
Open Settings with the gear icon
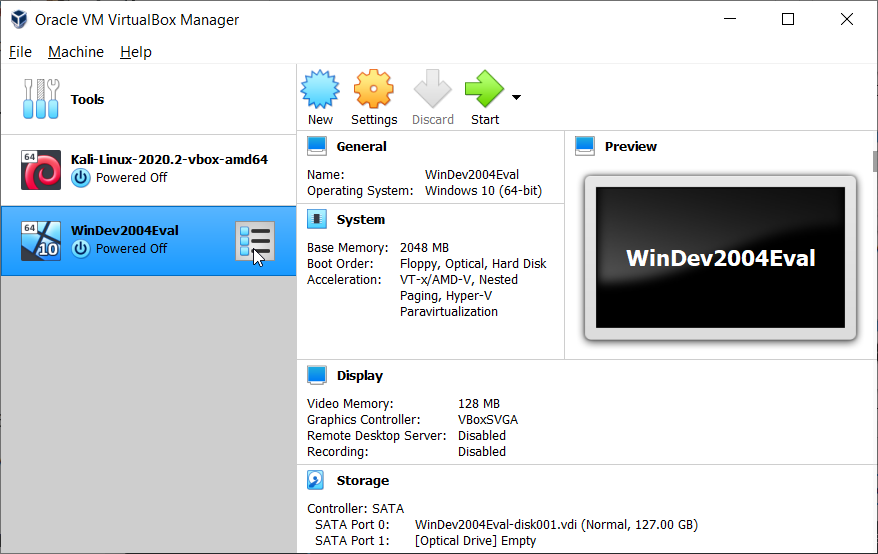pos(373,89)
